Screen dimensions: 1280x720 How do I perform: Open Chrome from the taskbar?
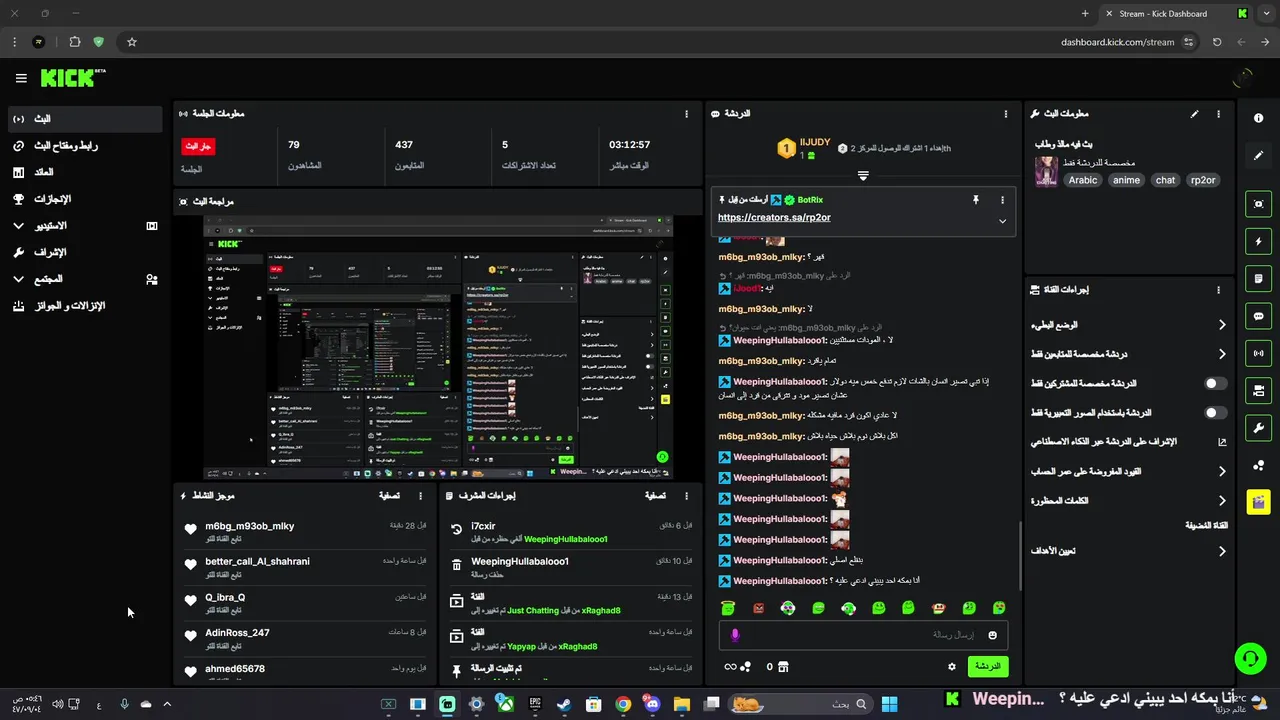coord(623,704)
